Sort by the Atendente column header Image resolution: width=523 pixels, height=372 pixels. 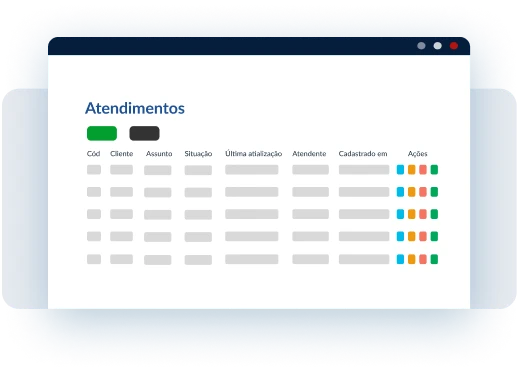[x=309, y=154]
